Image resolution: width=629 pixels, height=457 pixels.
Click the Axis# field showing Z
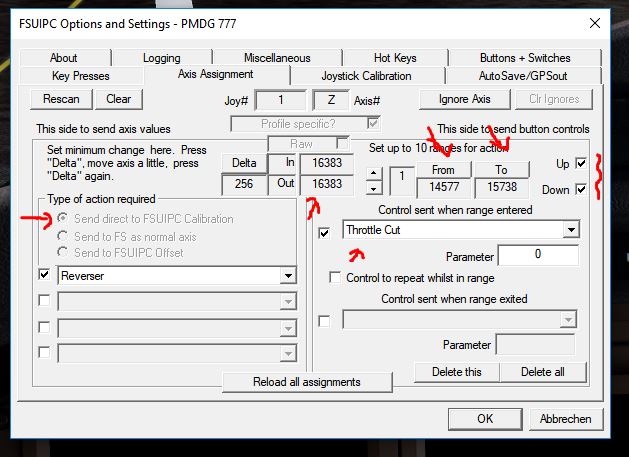coord(331,100)
